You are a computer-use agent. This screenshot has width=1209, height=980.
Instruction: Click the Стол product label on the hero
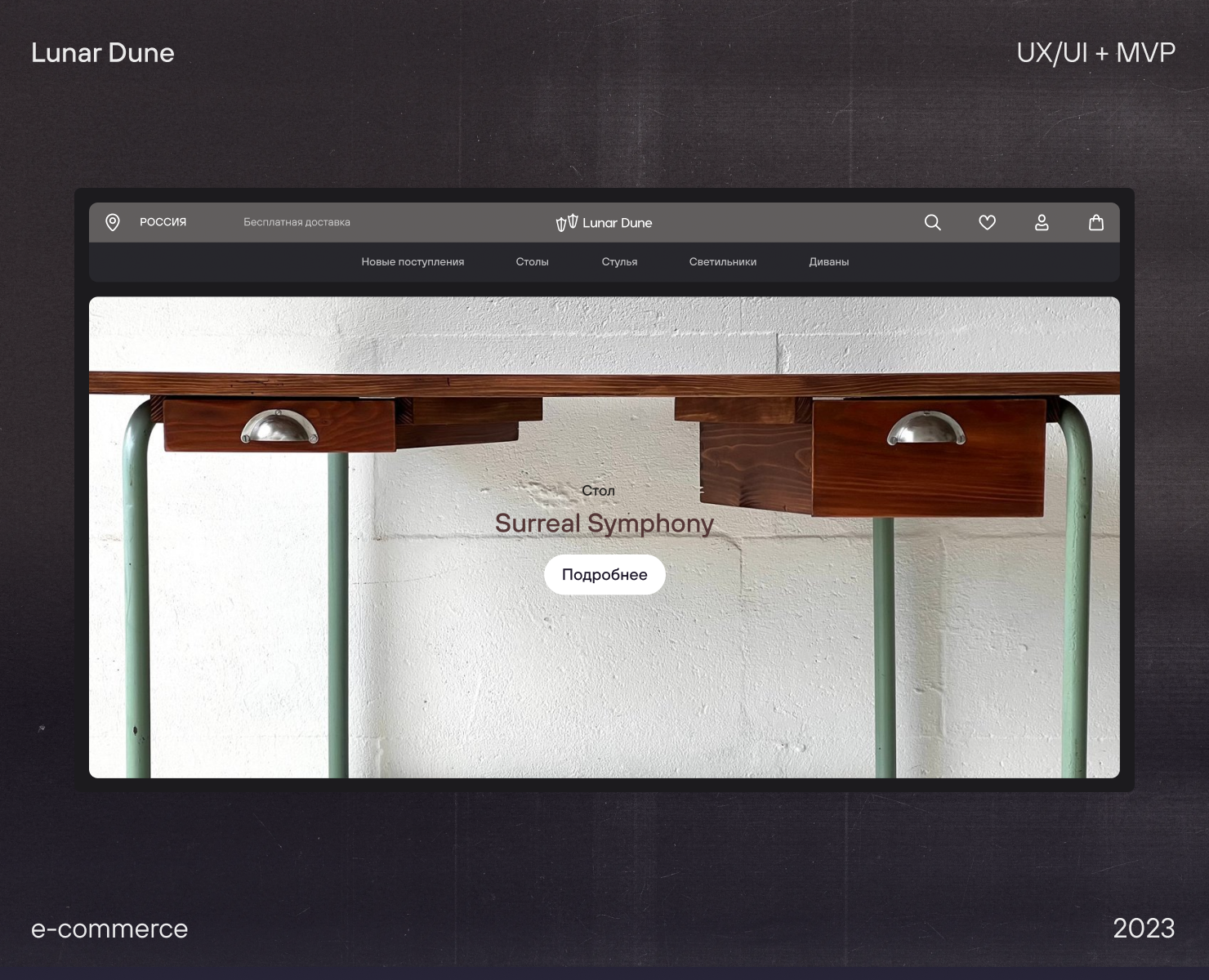599,490
